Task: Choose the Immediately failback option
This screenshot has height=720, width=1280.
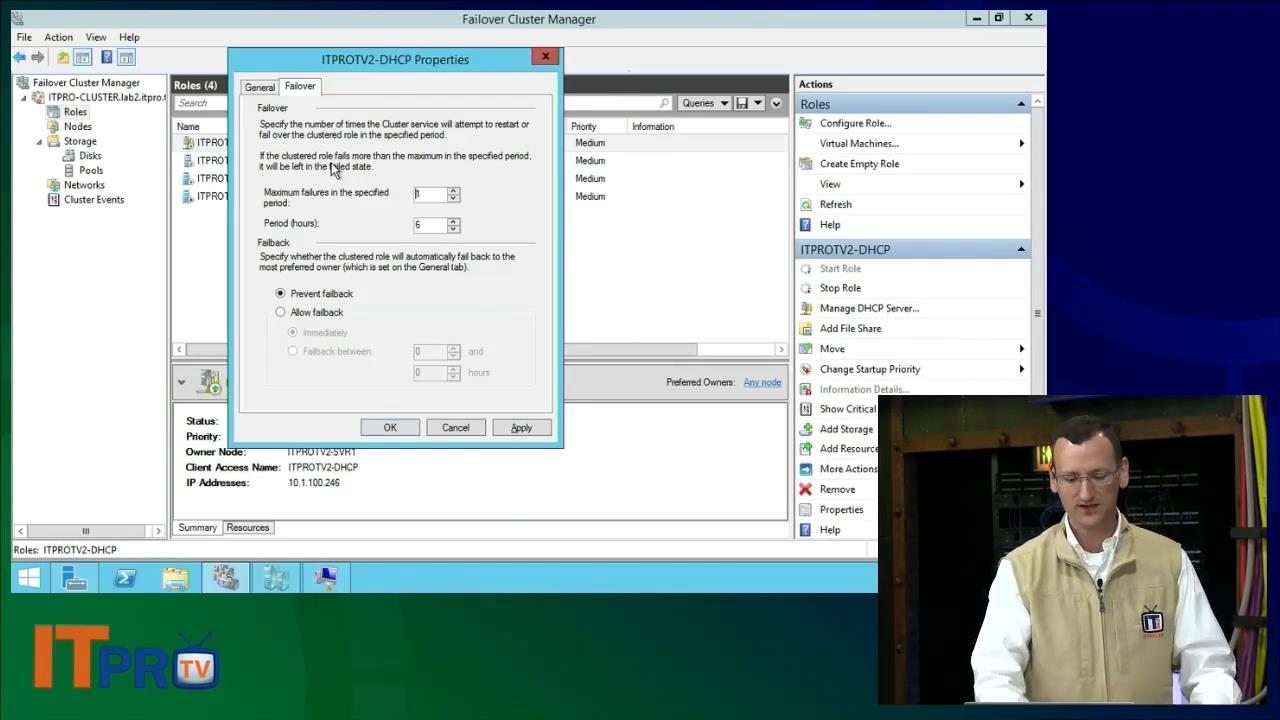Action: tap(292, 332)
